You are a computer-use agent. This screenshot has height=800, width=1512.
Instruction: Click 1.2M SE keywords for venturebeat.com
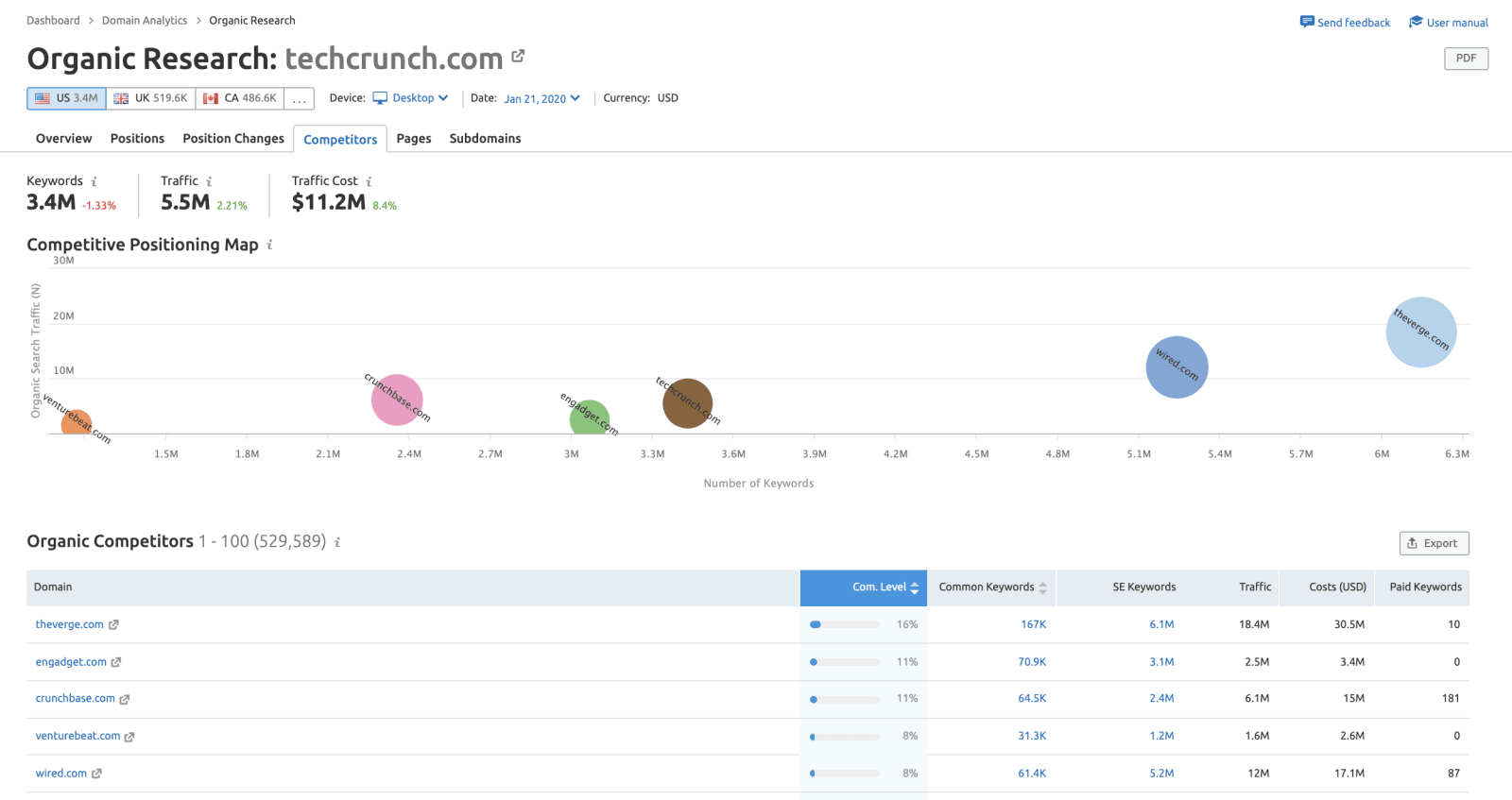(x=1161, y=737)
